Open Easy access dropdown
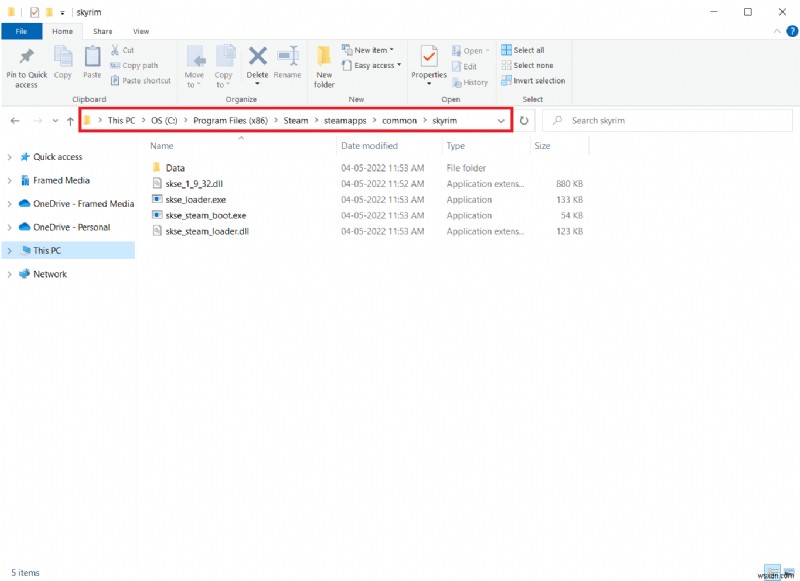The width and height of the screenshot is (800, 581). (x=371, y=65)
